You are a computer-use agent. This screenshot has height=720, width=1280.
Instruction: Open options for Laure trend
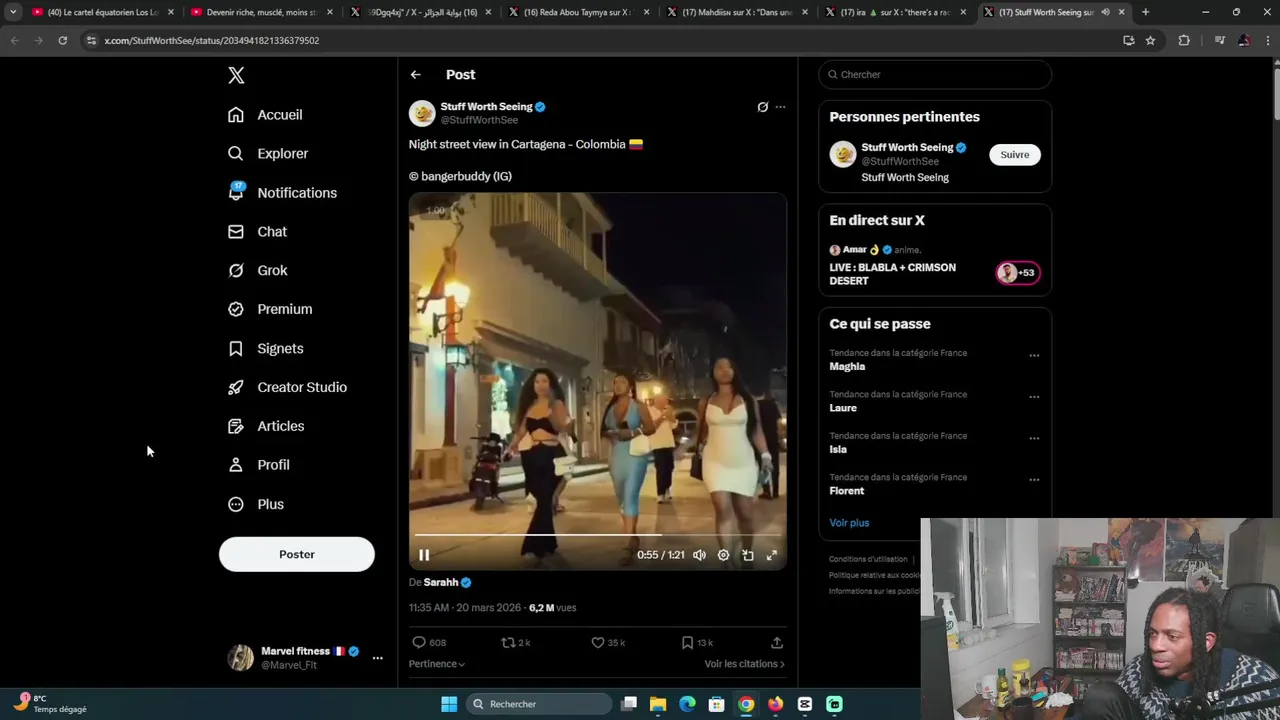tap(1034, 397)
